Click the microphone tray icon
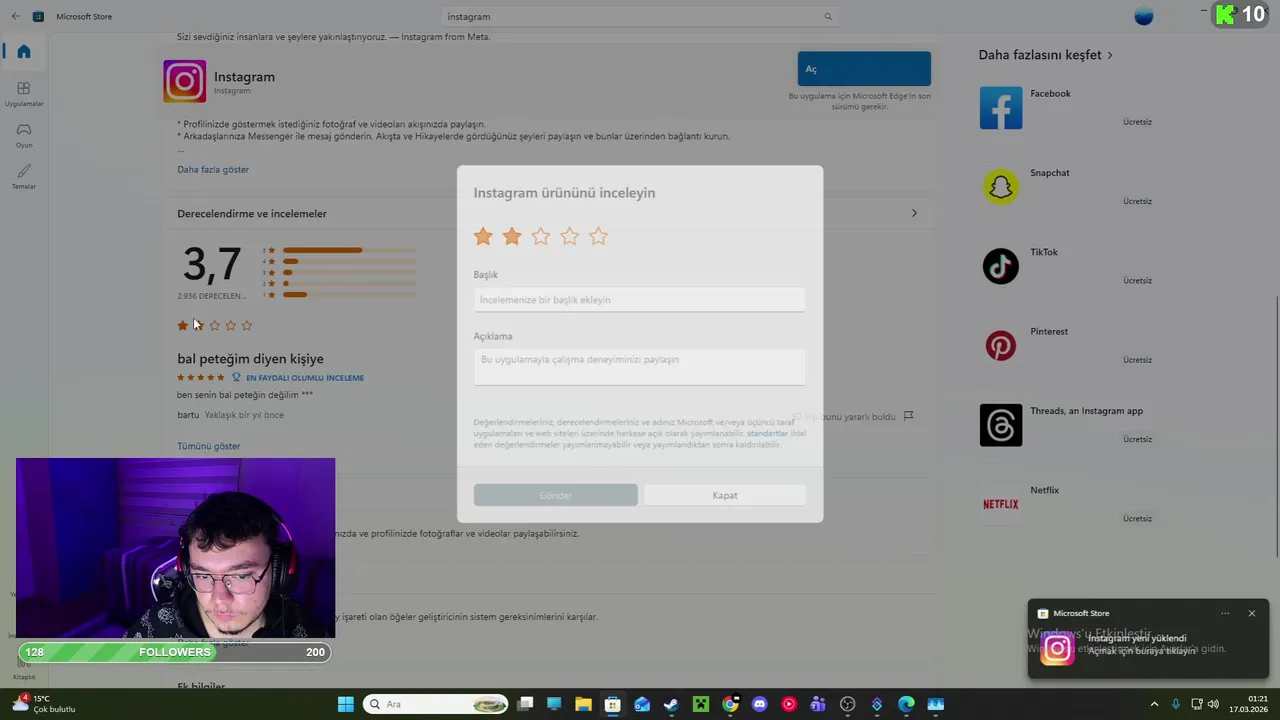 click(1175, 704)
